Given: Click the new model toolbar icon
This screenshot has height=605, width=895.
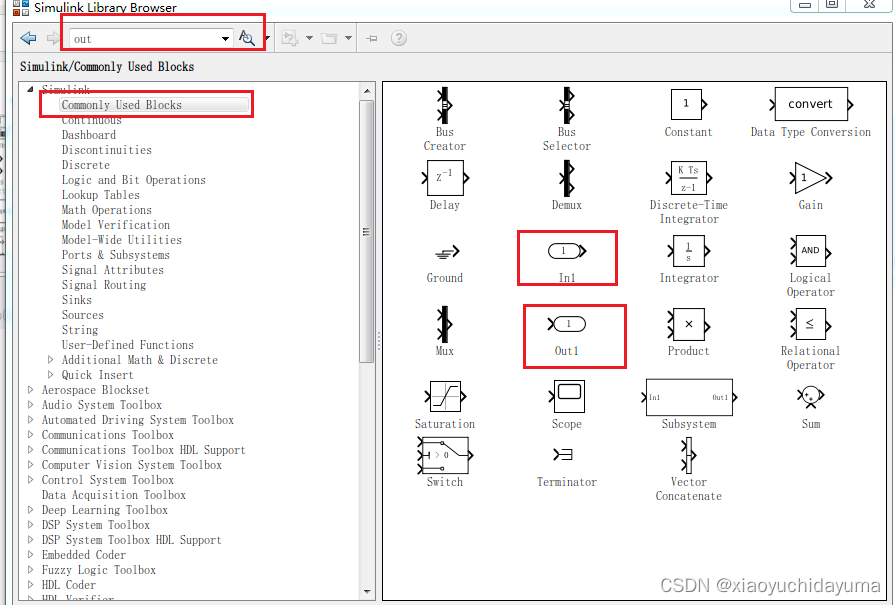Looking at the screenshot, I should pos(290,38).
